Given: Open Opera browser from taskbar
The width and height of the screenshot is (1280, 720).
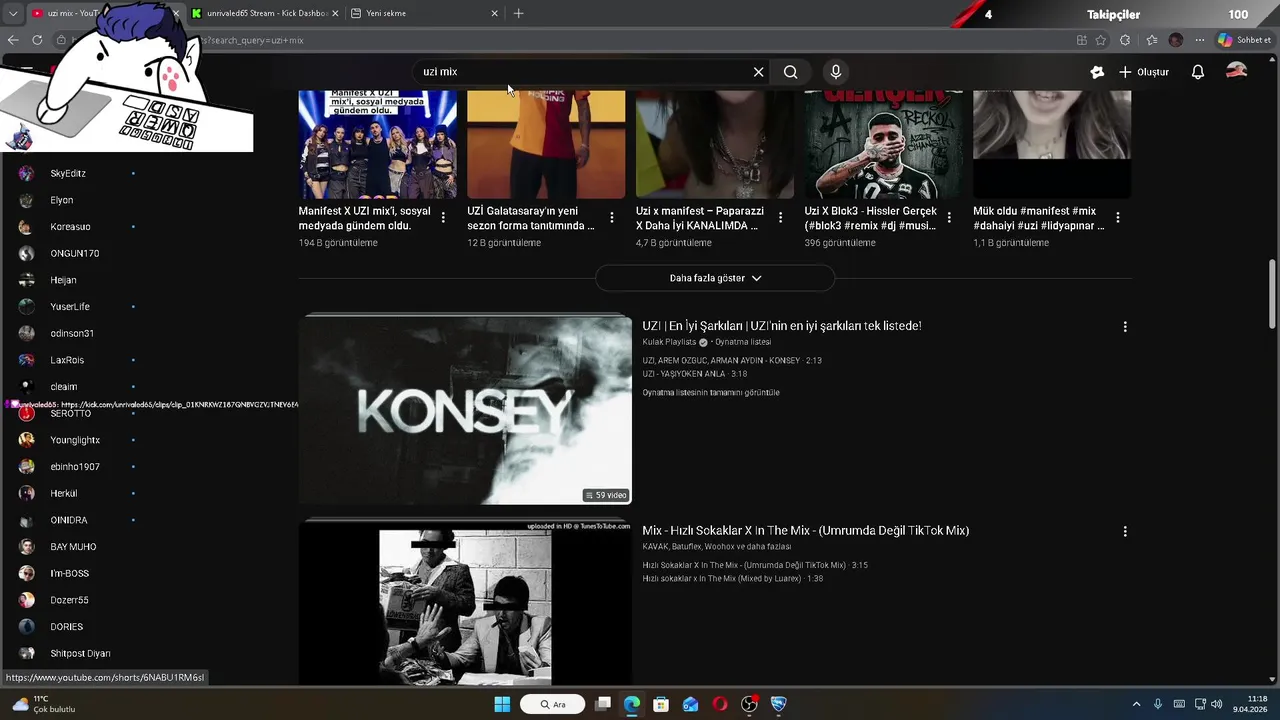Looking at the screenshot, I should point(720,704).
